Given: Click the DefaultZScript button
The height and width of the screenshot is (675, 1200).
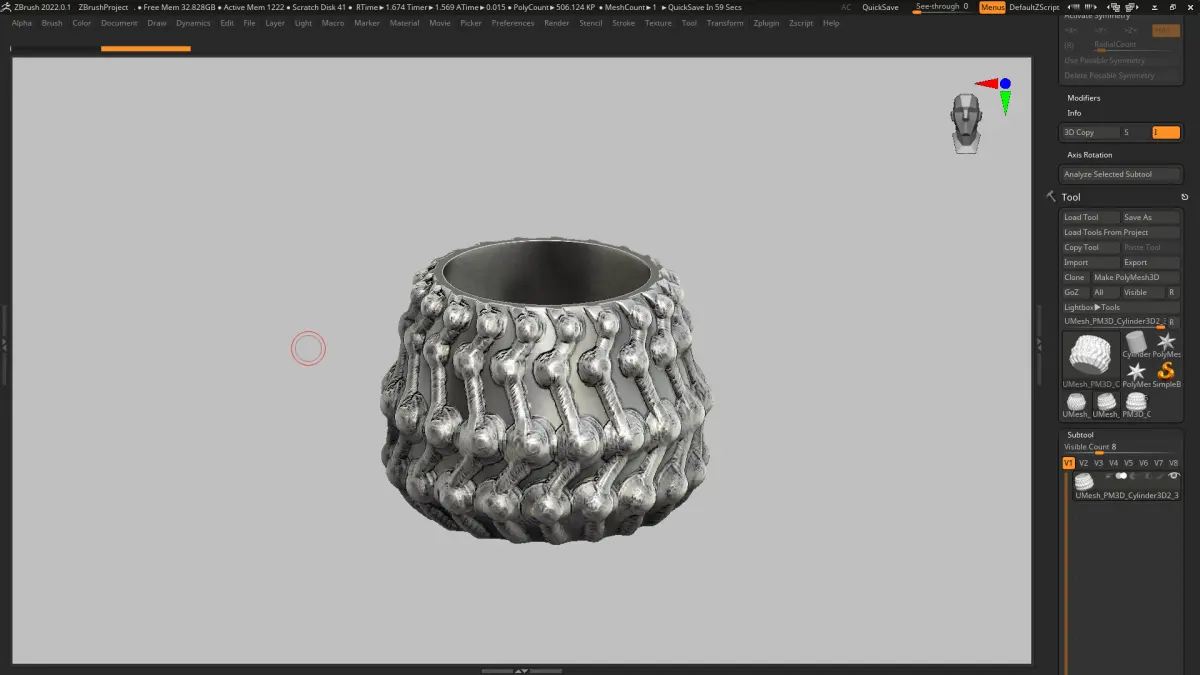Looking at the screenshot, I should click(x=1034, y=7).
